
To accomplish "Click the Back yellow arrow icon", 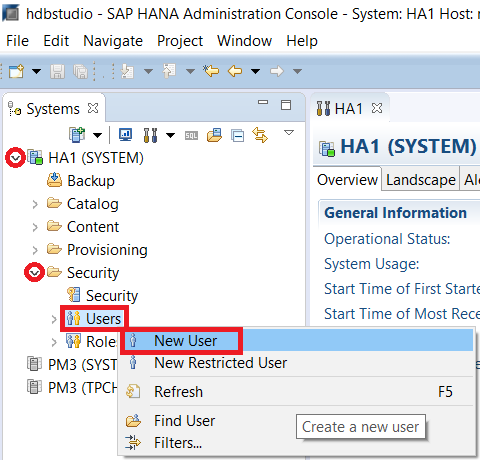I will pyautogui.click(x=235, y=71).
